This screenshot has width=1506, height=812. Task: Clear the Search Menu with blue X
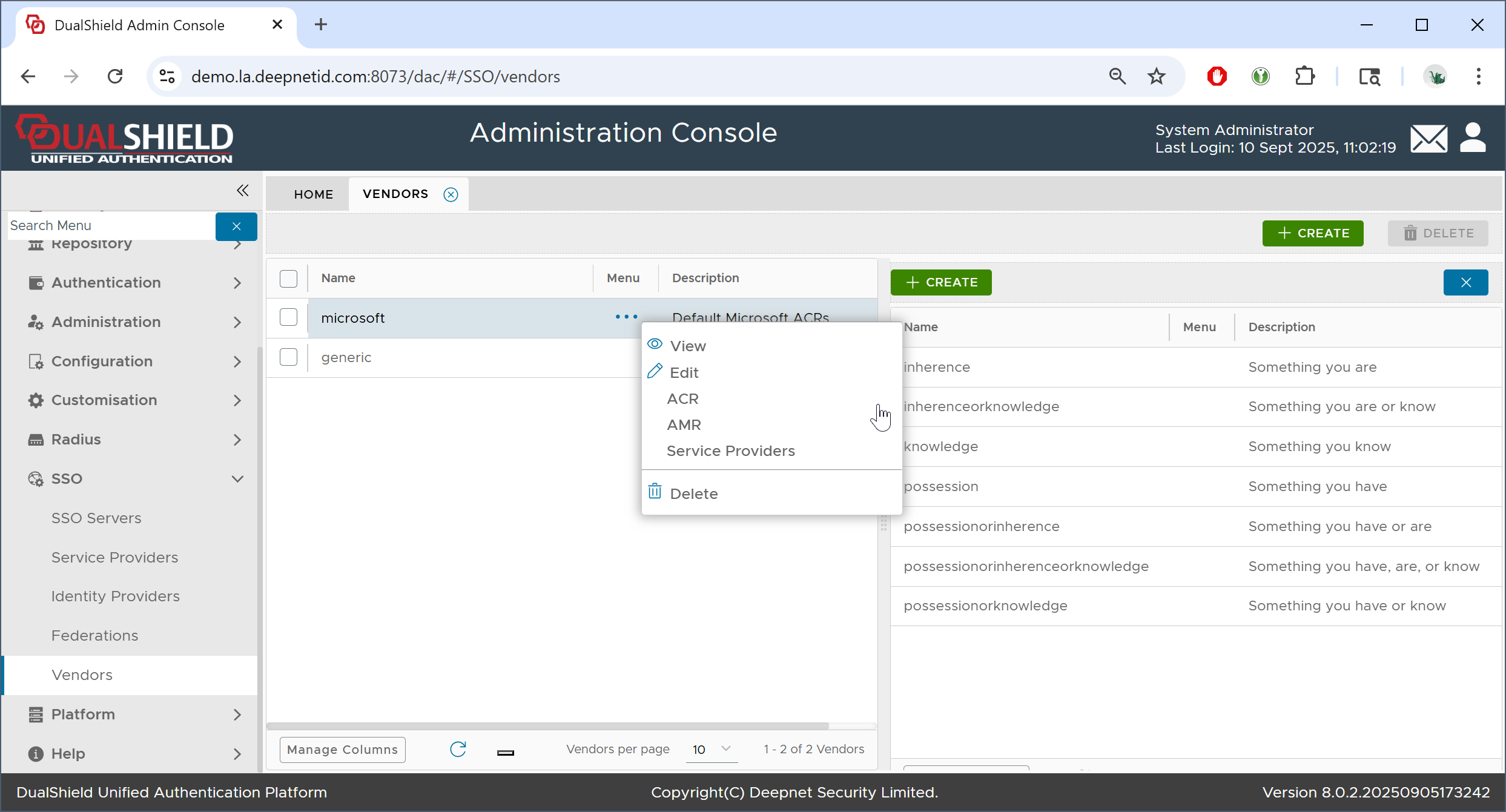[x=236, y=226]
